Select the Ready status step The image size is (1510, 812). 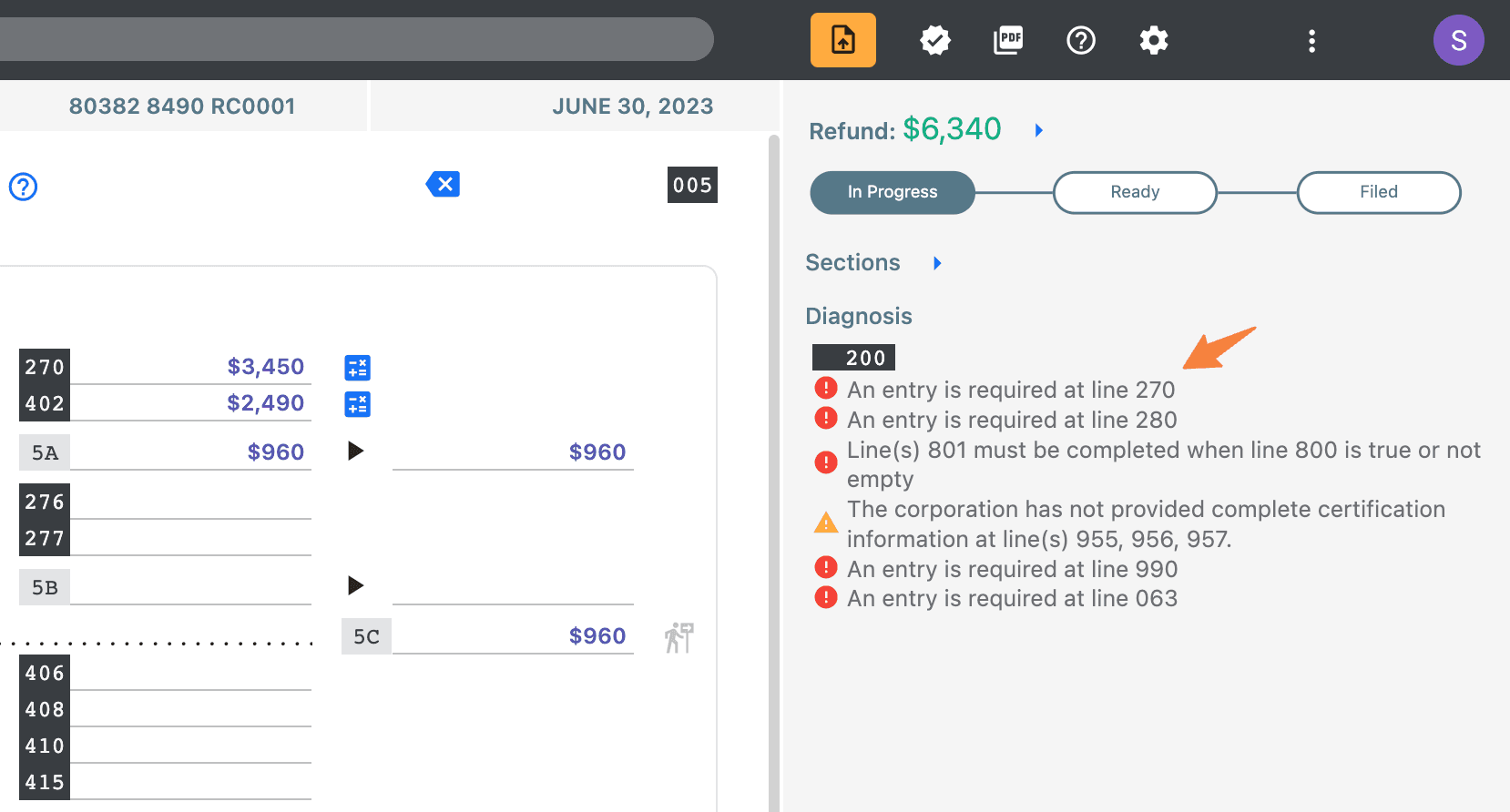point(1135,192)
